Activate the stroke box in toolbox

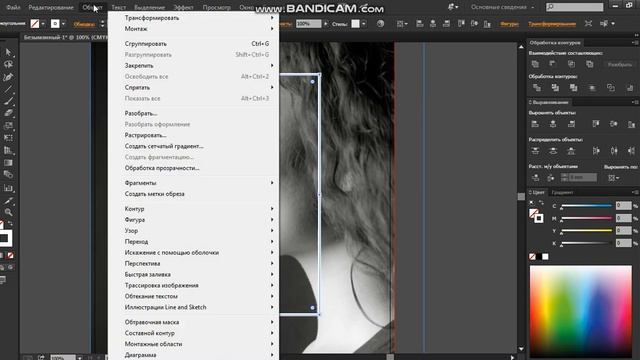click(6, 238)
